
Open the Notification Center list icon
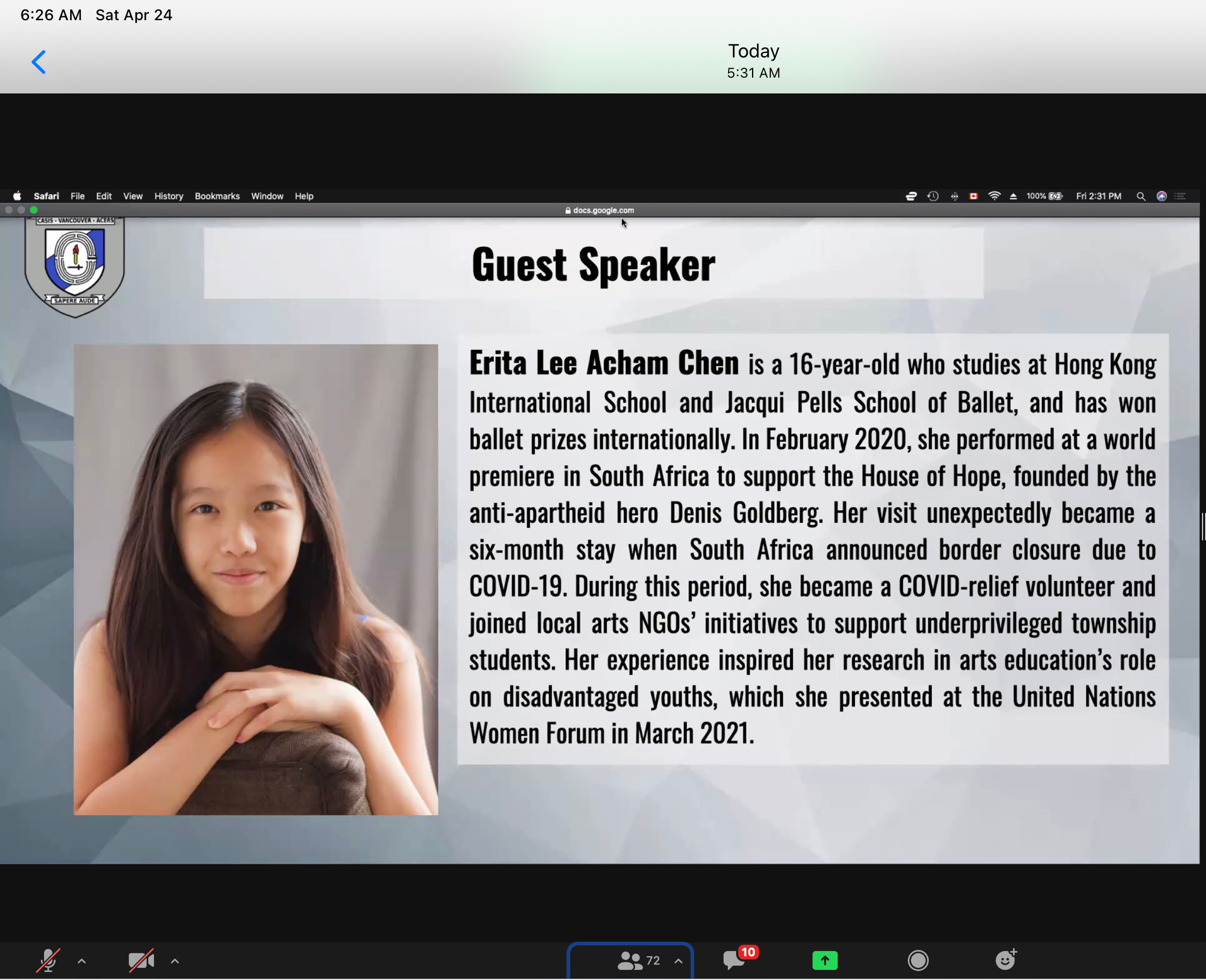click(1180, 196)
